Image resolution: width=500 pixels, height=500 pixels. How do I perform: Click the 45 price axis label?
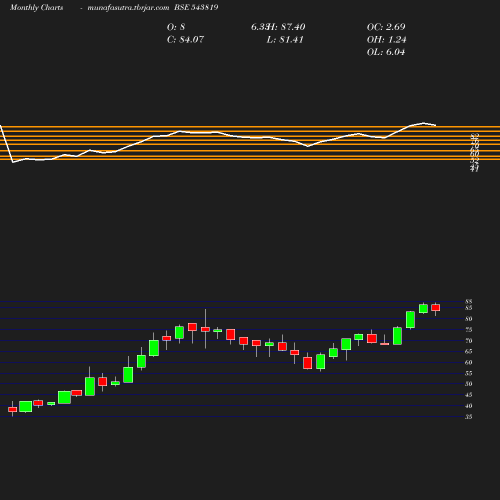(x=469, y=395)
